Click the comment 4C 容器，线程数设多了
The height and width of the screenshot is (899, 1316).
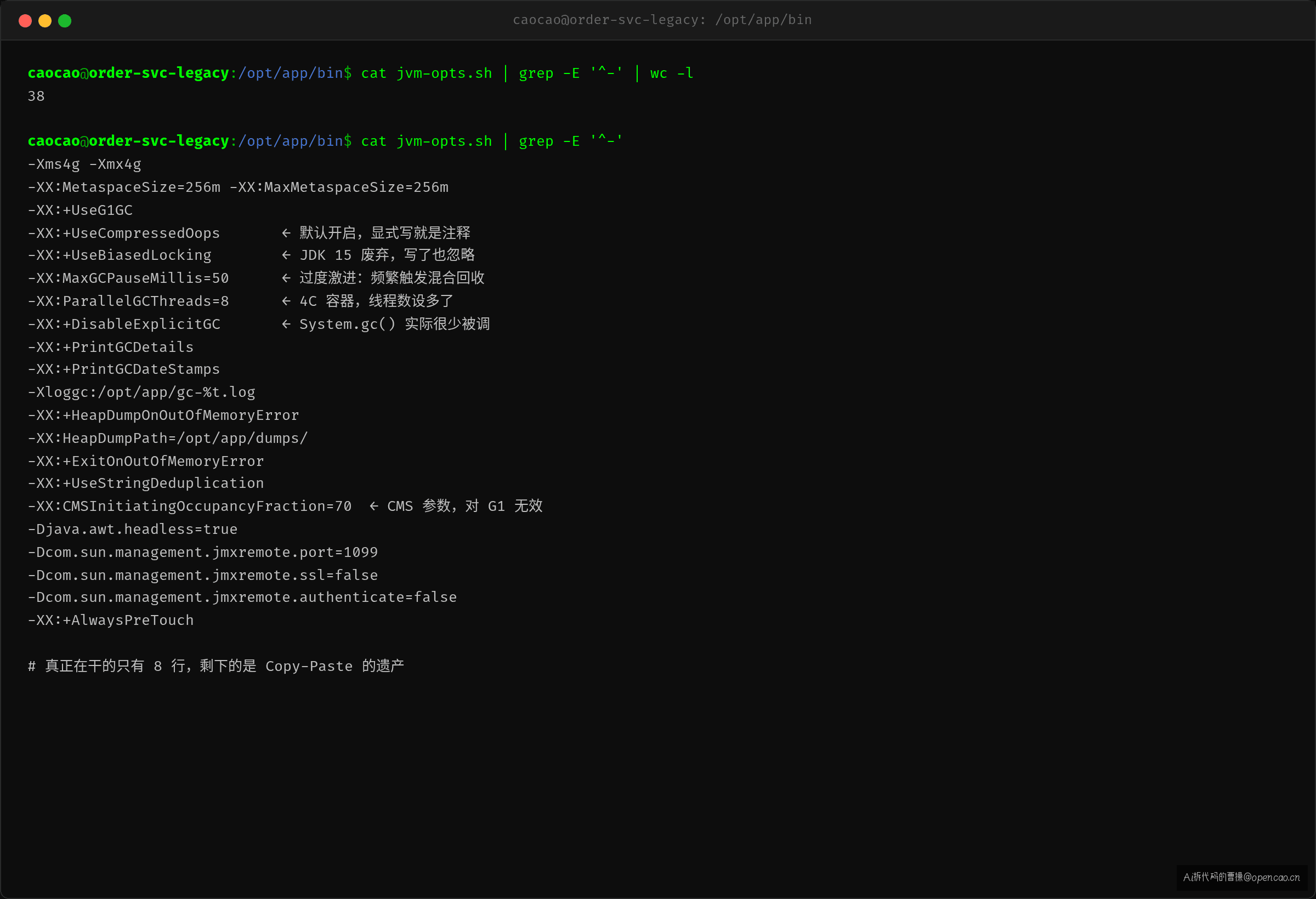click(377, 301)
